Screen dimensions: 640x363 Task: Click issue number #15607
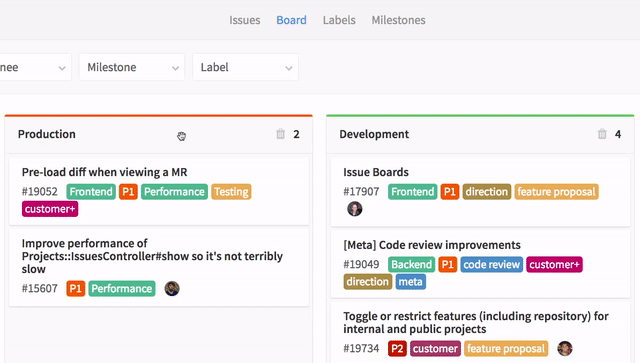(40, 289)
